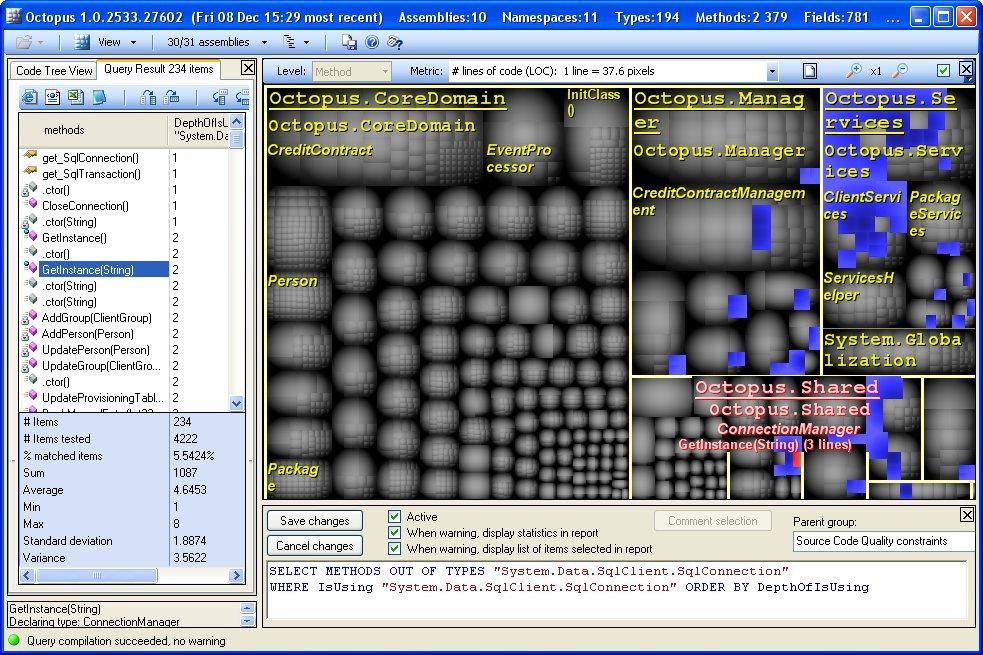983x655 pixels.
Task: Switch to the Code Tree View tab
Action: click(x=54, y=70)
